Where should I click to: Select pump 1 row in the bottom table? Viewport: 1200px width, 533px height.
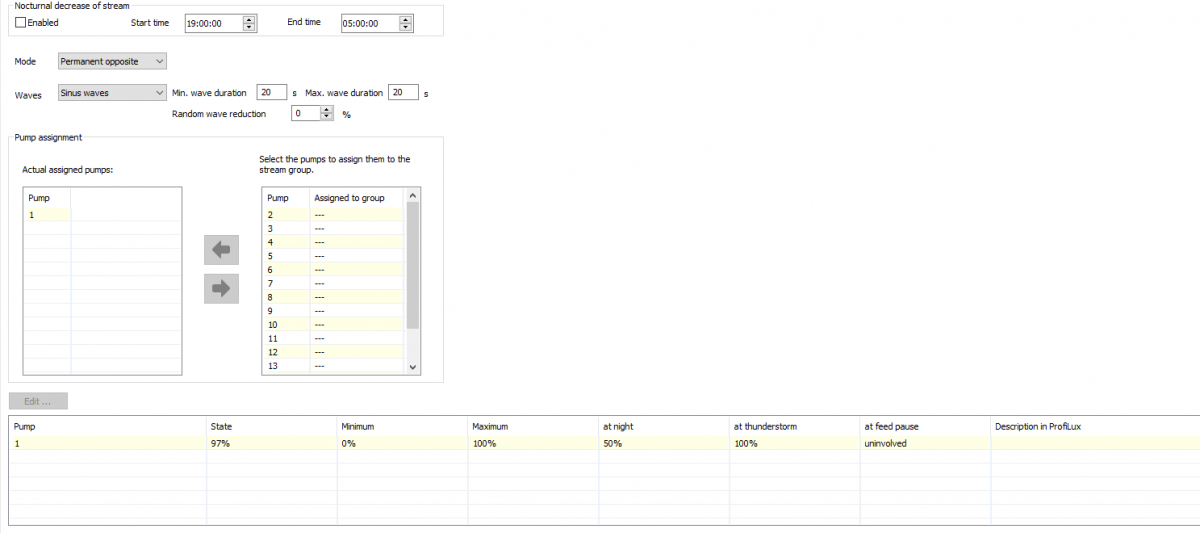[x=604, y=443]
